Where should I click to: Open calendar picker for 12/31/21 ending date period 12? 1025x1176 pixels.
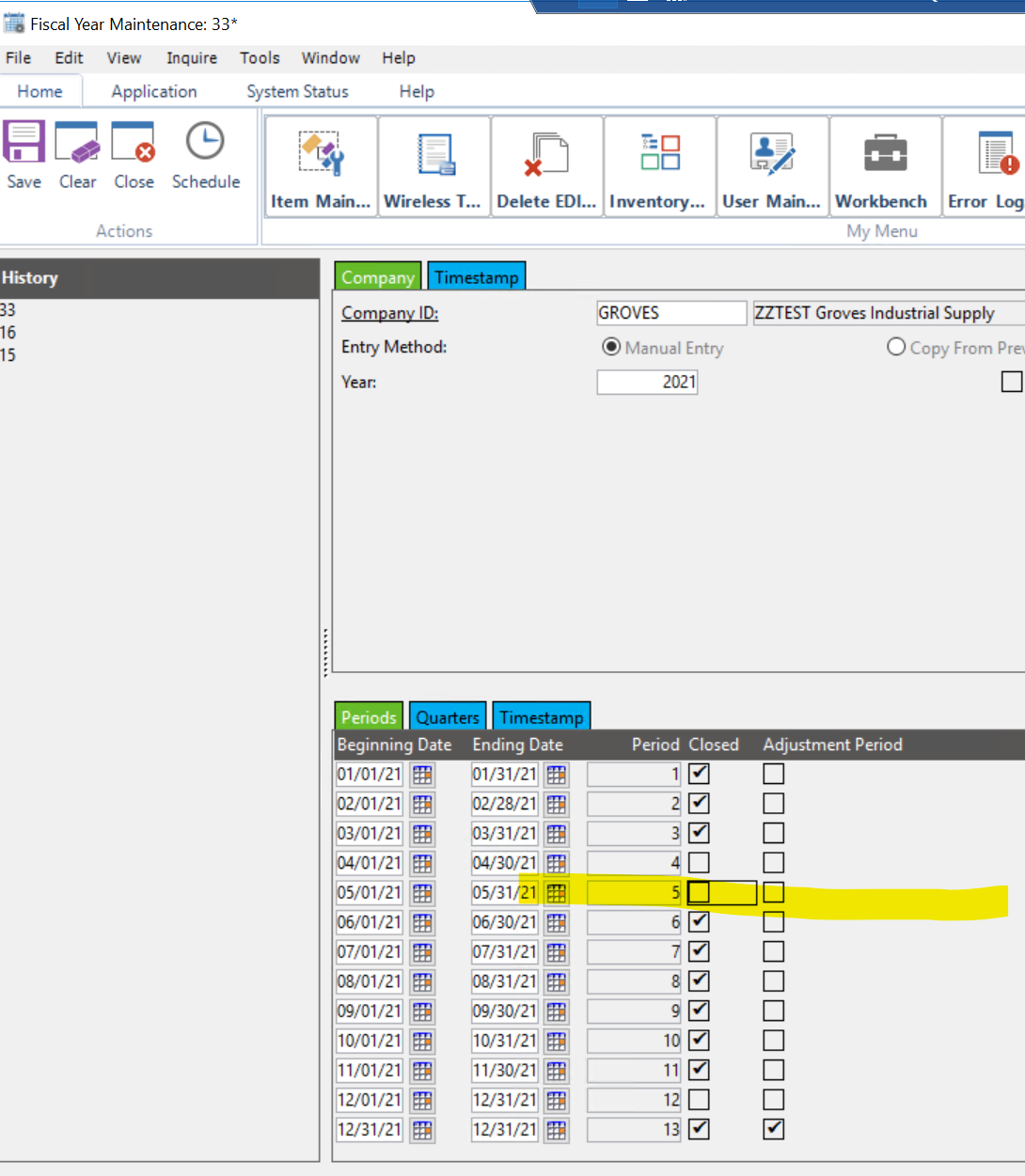[x=557, y=1100]
